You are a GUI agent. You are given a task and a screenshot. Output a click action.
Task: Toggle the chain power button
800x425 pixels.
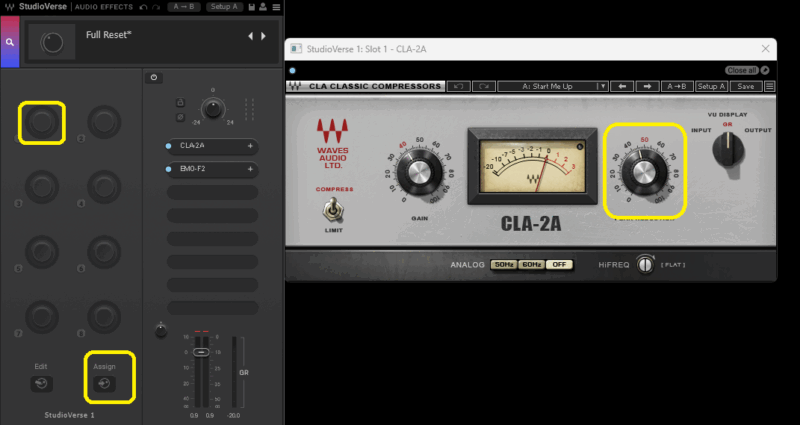tap(154, 78)
